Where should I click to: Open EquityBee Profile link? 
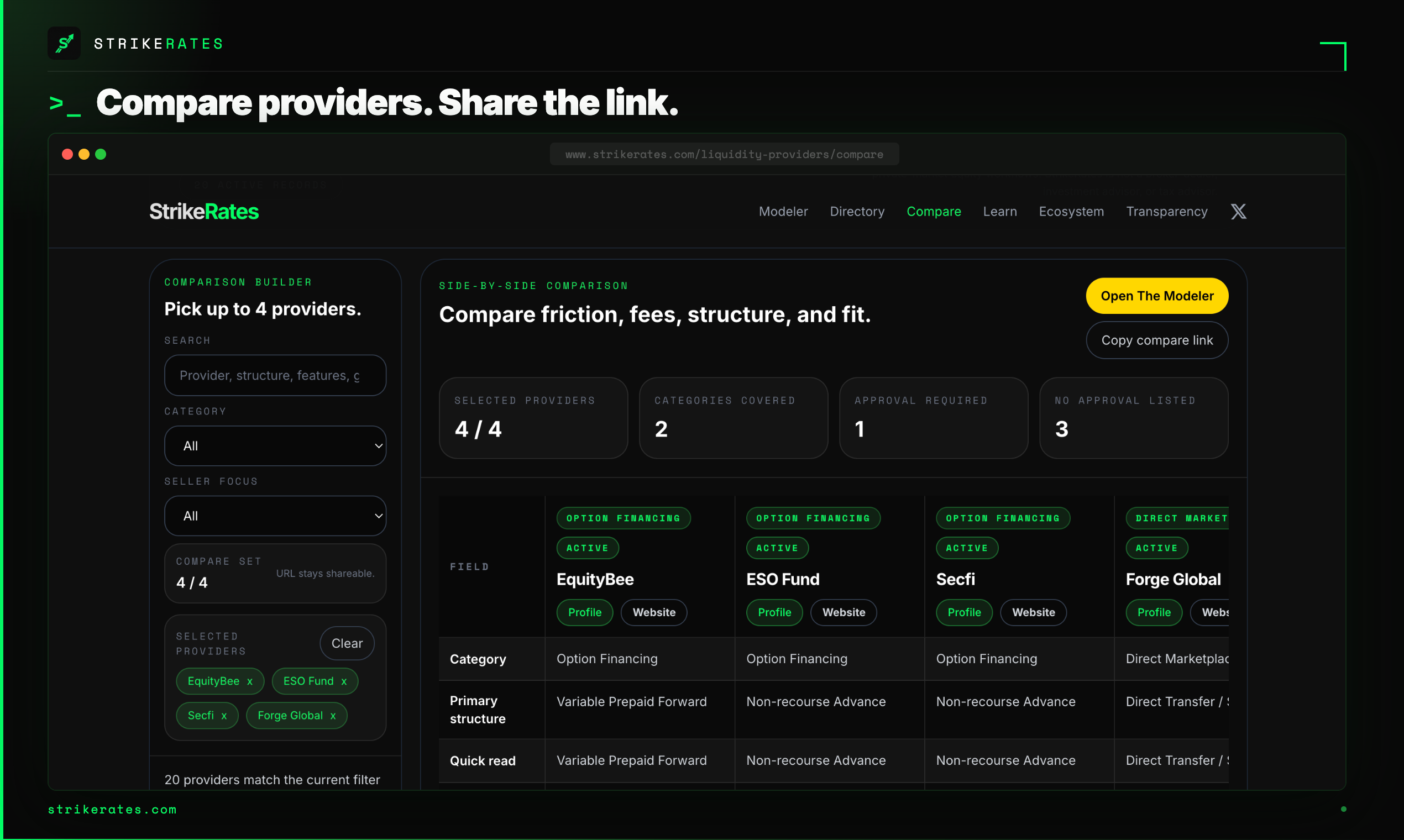tap(584, 612)
